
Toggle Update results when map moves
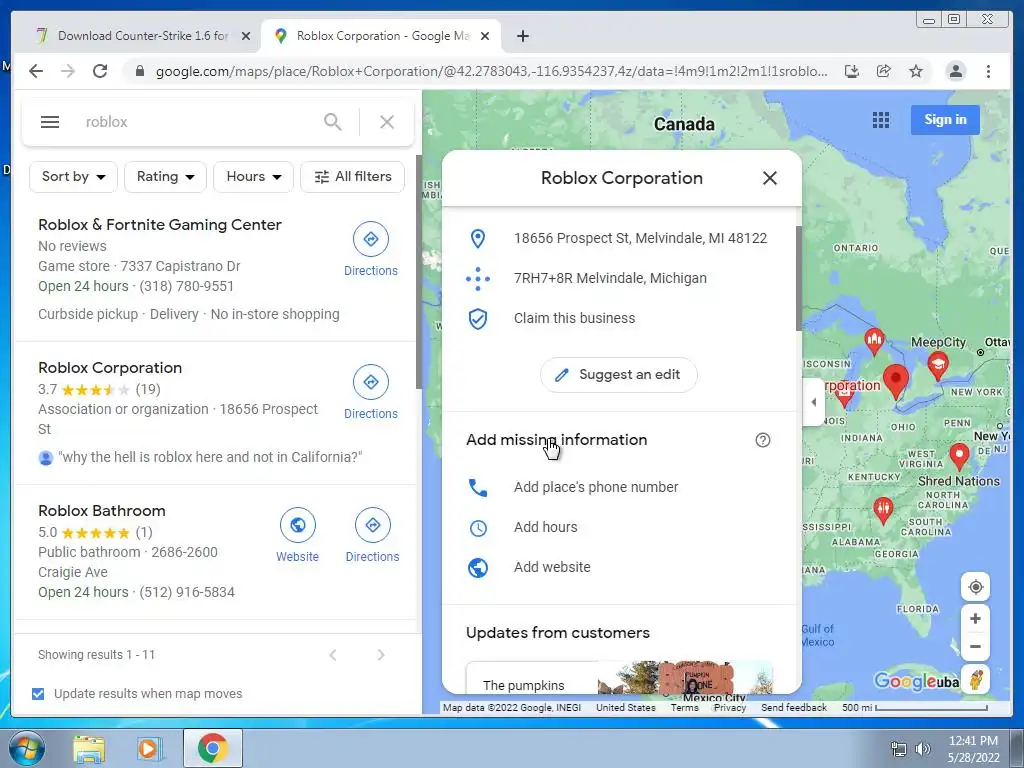pos(38,694)
